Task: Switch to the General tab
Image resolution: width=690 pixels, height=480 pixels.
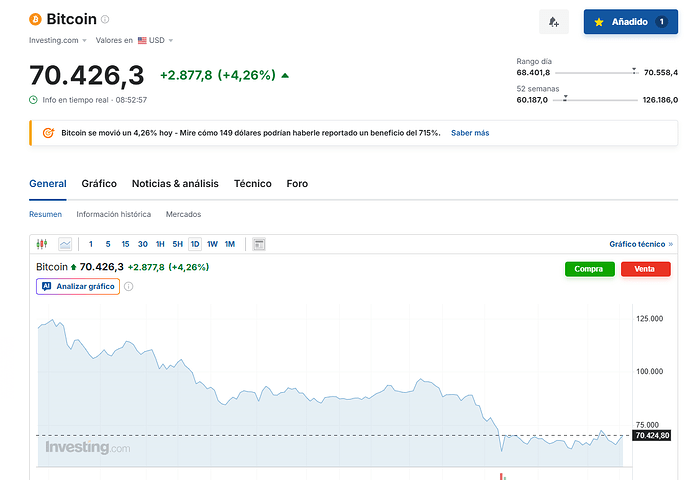Action: pyautogui.click(x=48, y=183)
